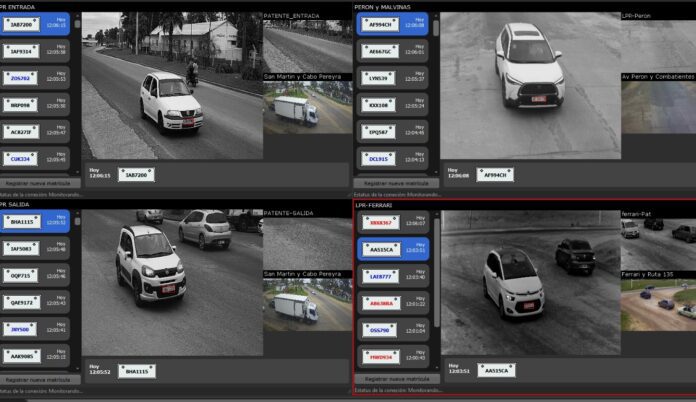Click the PERON y MALVINAS list down scroll arrow

coord(436,172)
